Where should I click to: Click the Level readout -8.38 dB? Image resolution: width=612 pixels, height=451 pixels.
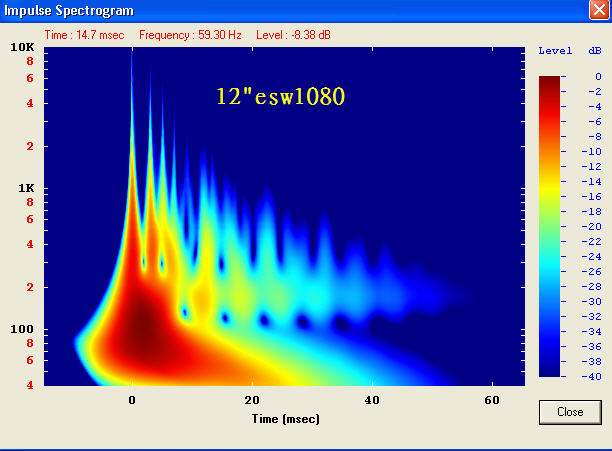pyautogui.click(x=294, y=35)
